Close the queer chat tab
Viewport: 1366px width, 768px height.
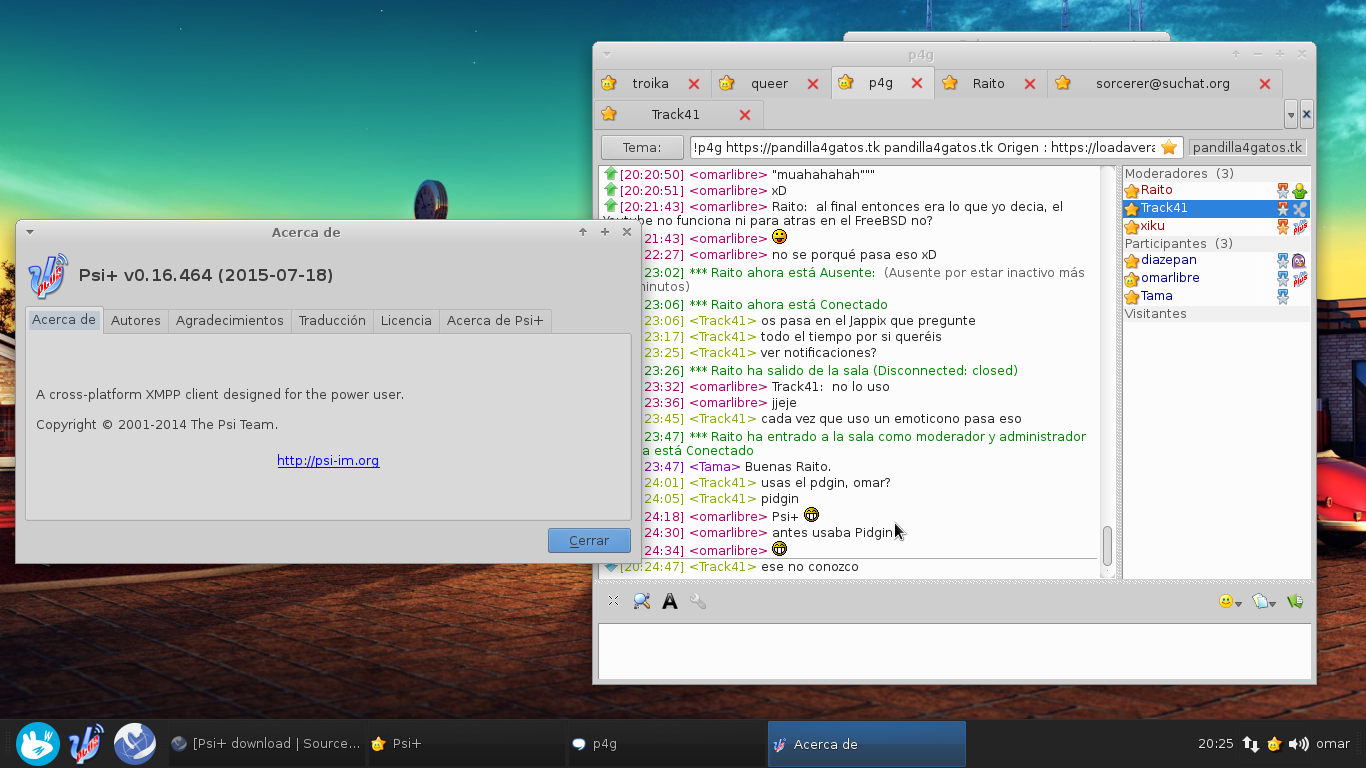[813, 84]
